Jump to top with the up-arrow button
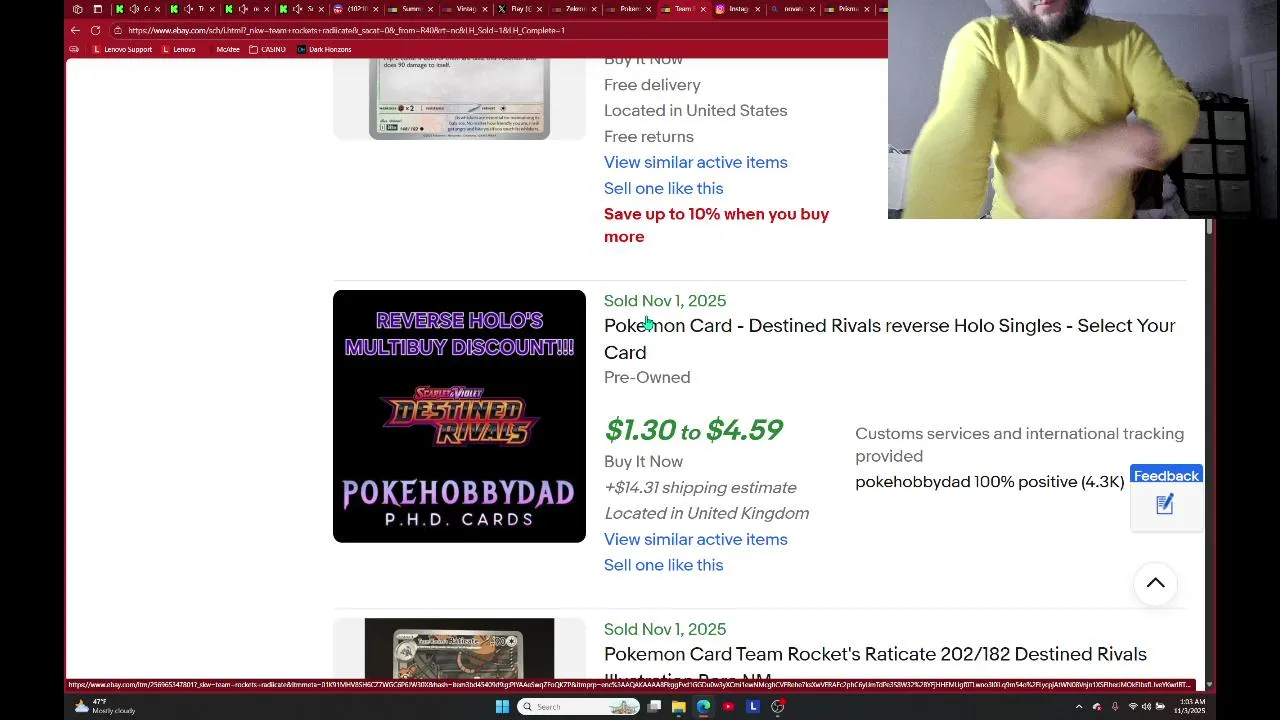The height and width of the screenshot is (720, 1280). click(x=1155, y=584)
